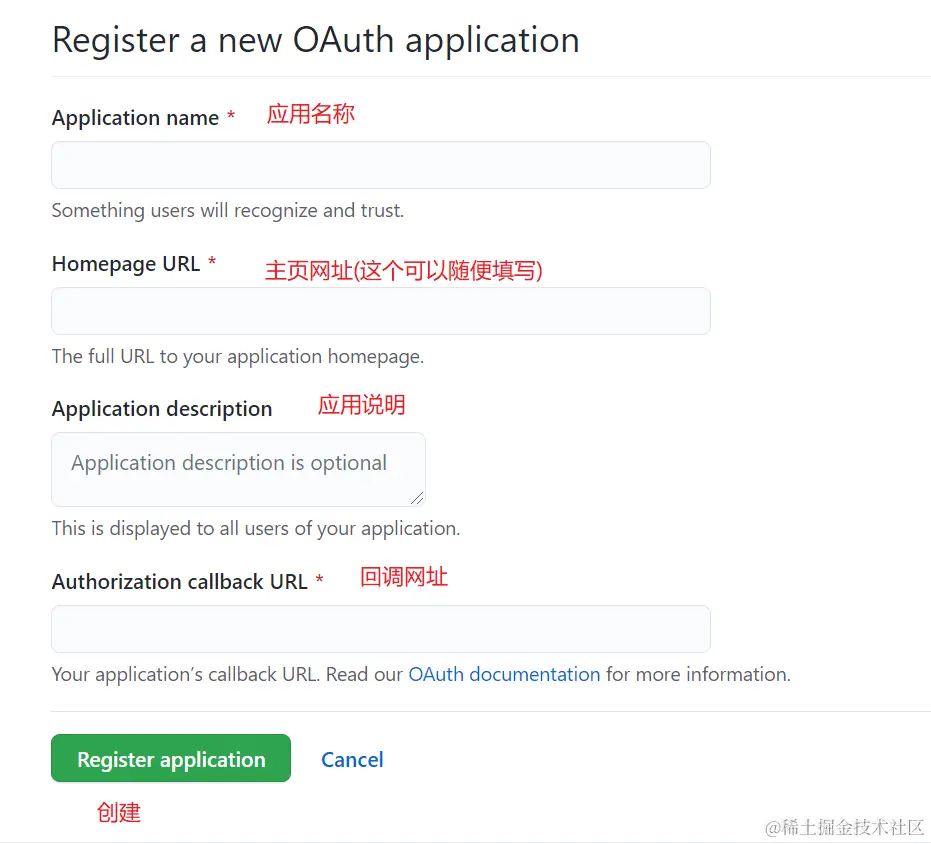Click the red 回调网址 annotation text
The image size is (931, 844).
tap(403, 576)
